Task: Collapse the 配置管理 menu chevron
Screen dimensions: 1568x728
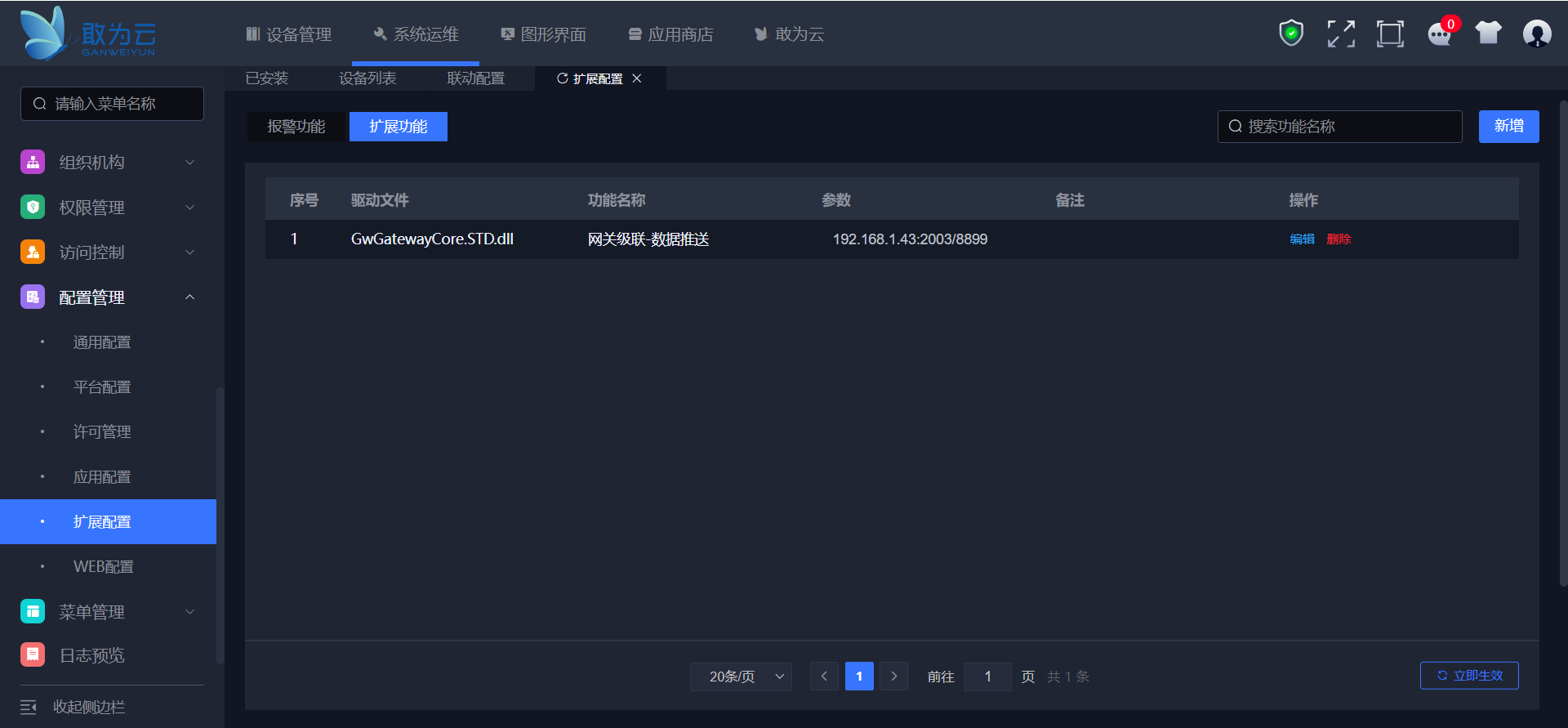Action: point(189,297)
